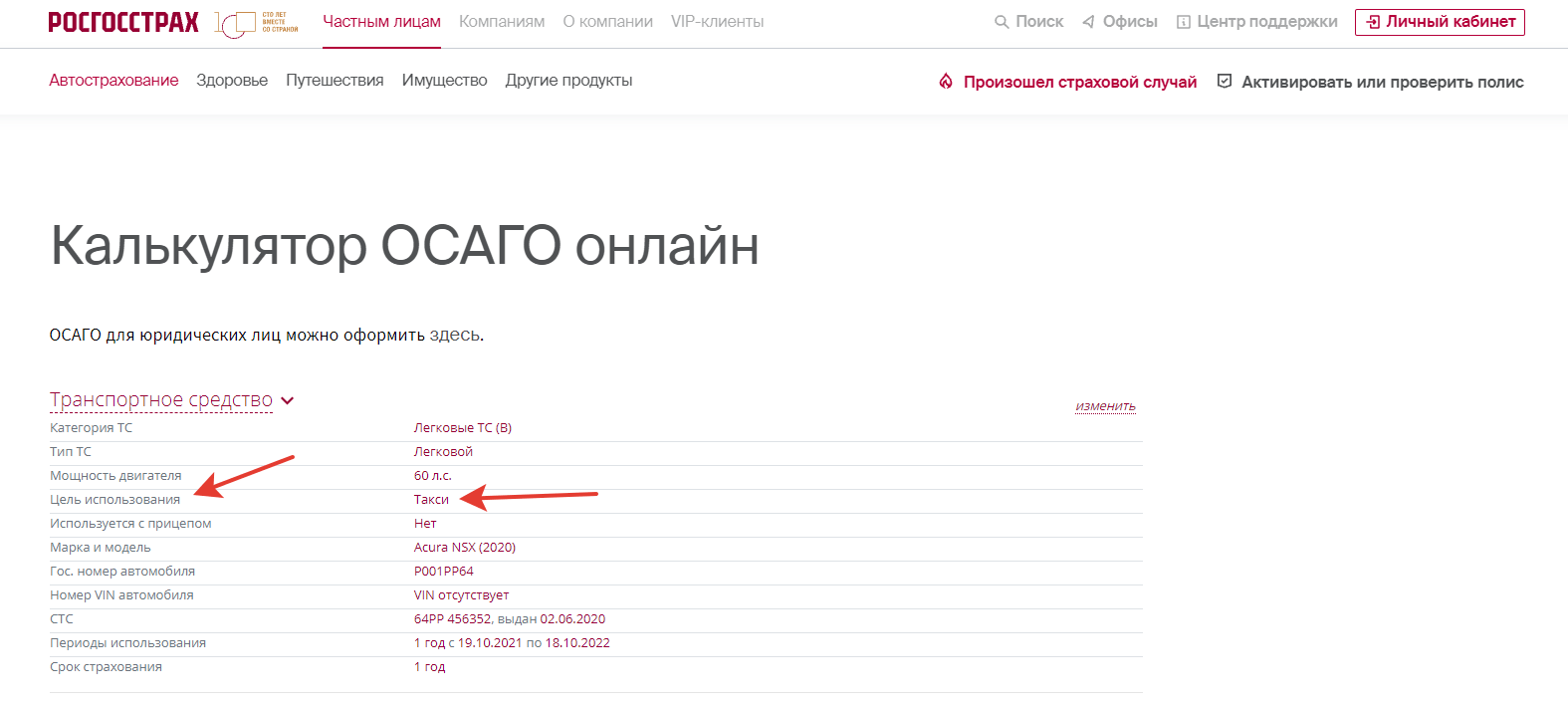1568x701 pixels.
Task: Click the здесь link for юридических лиц
Action: [x=455, y=336]
